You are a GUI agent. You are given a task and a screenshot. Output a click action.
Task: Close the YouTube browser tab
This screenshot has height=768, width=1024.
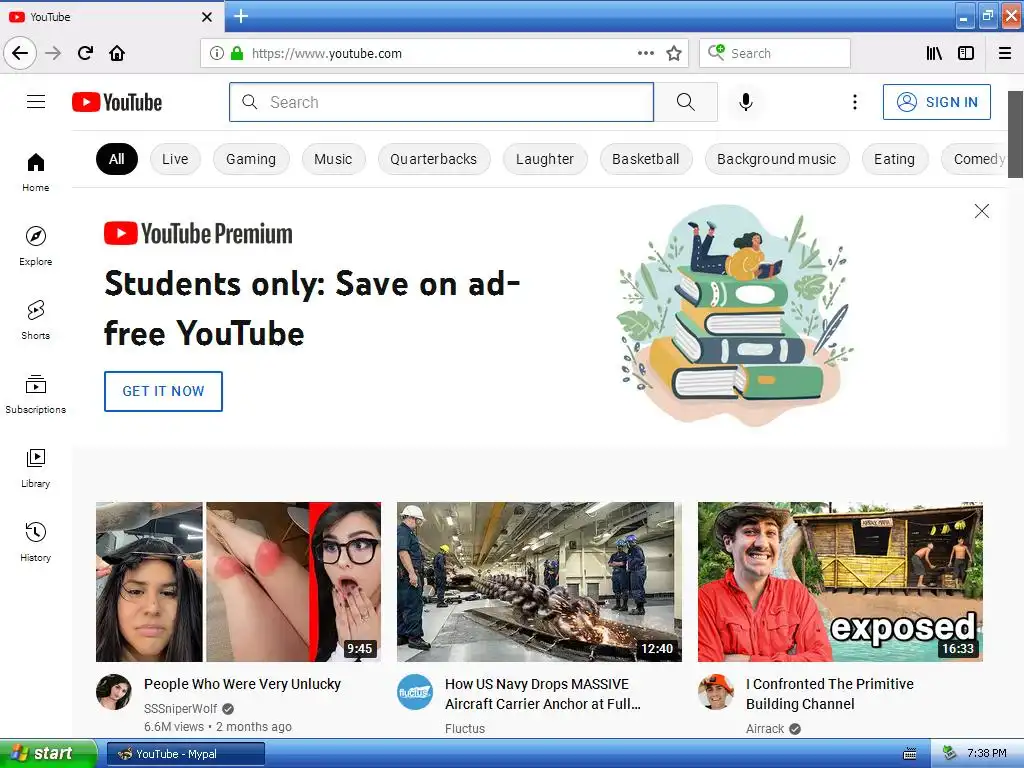[x=207, y=17]
